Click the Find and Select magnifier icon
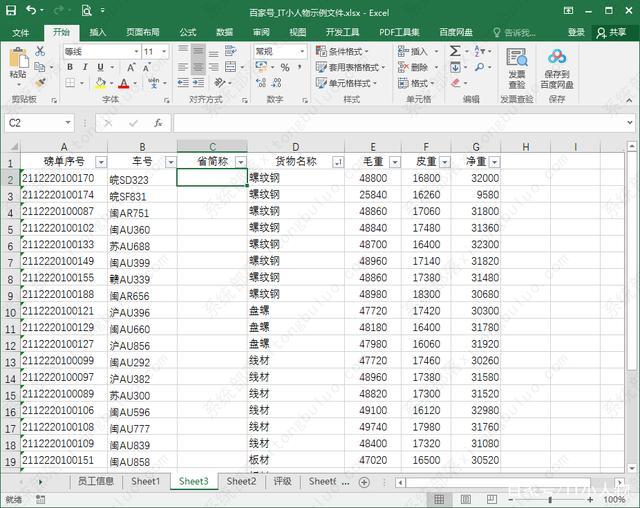 click(480, 67)
